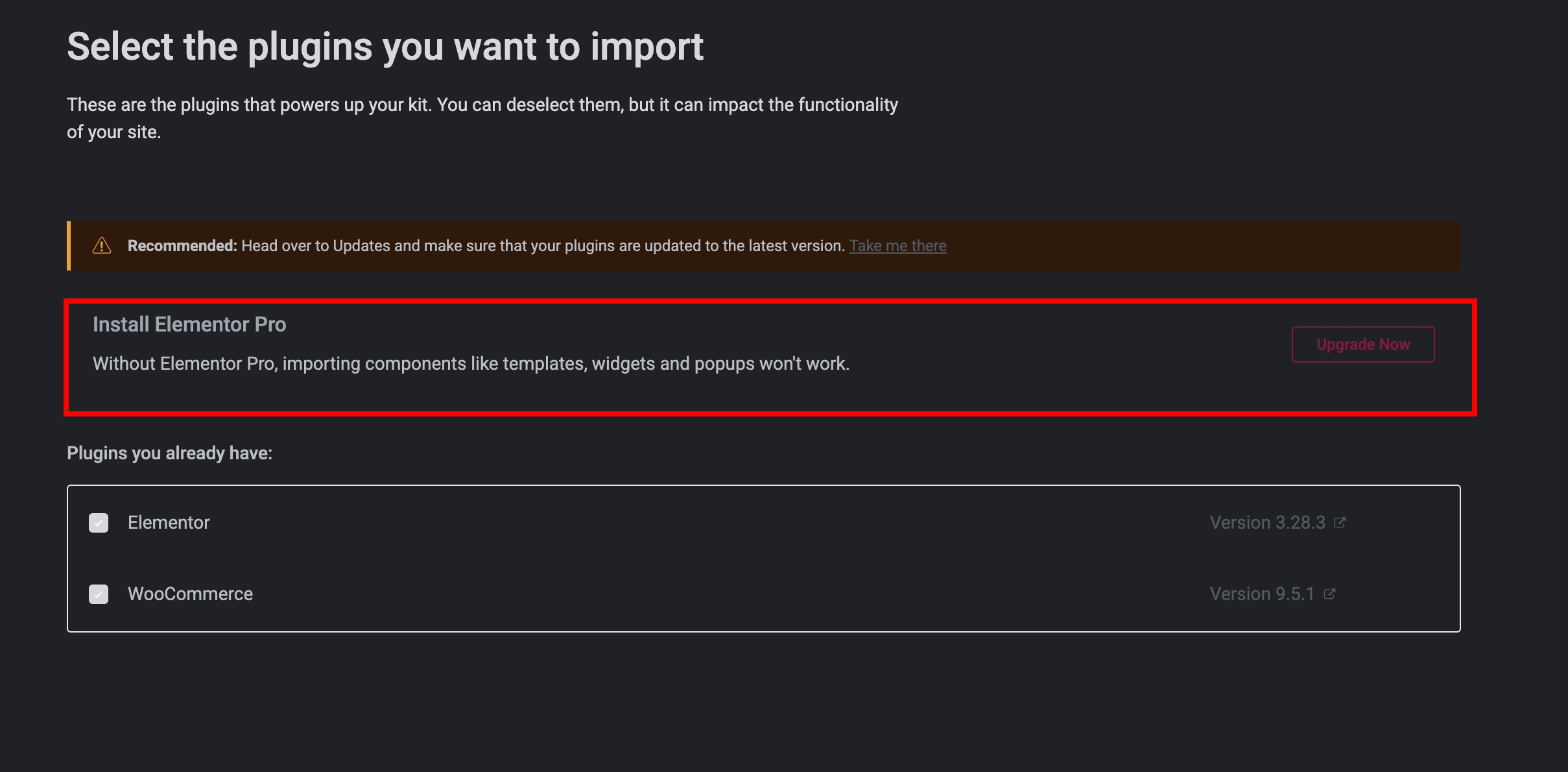1568x772 pixels.
Task: Click the Upgrade Now button
Action: [1362, 344]
